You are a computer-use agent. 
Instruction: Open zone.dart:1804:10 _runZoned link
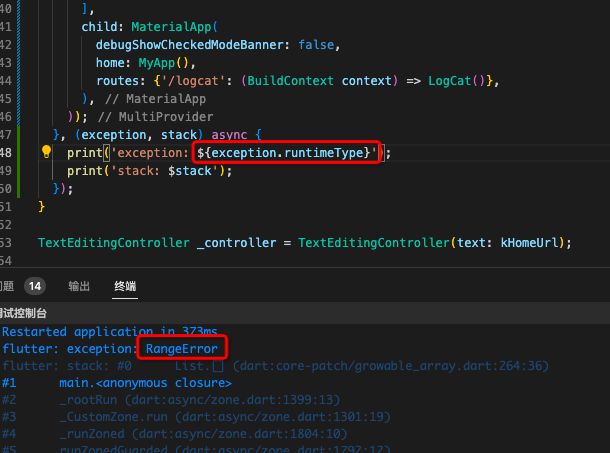(239, 434)
